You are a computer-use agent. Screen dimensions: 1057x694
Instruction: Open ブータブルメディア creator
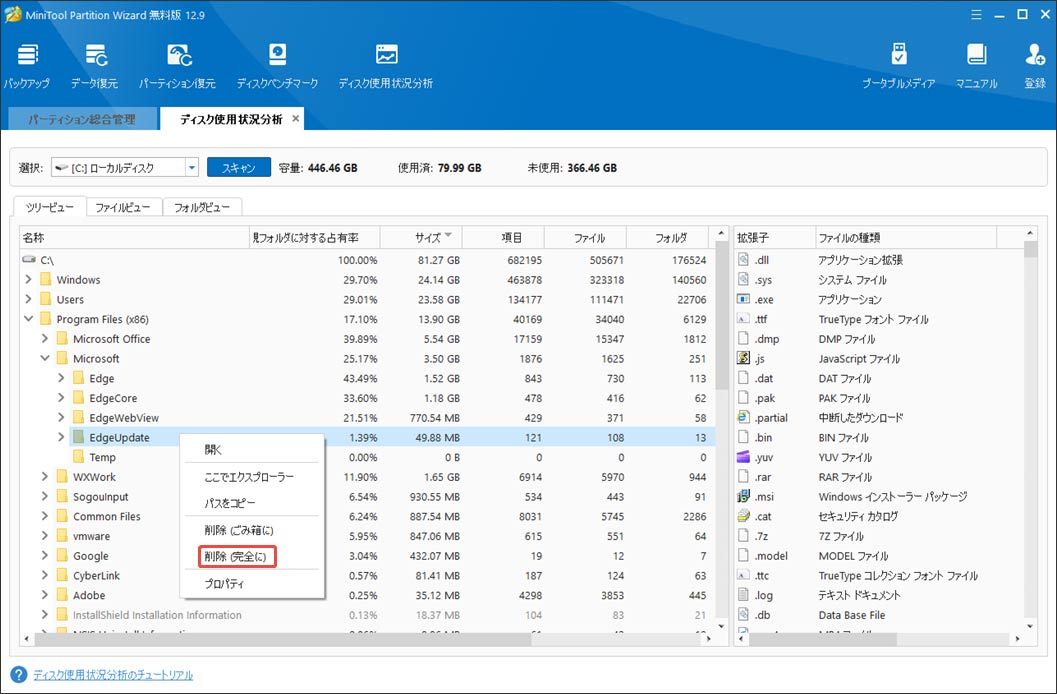coord(899,66)
